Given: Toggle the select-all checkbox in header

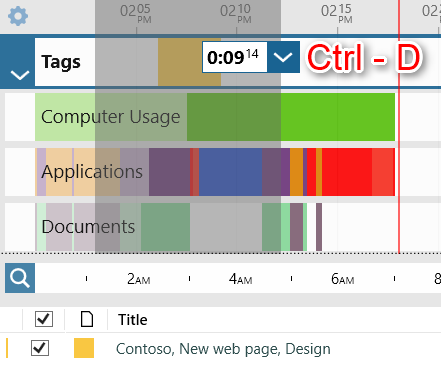Looking at the screenshot, I should click(44, 319).
